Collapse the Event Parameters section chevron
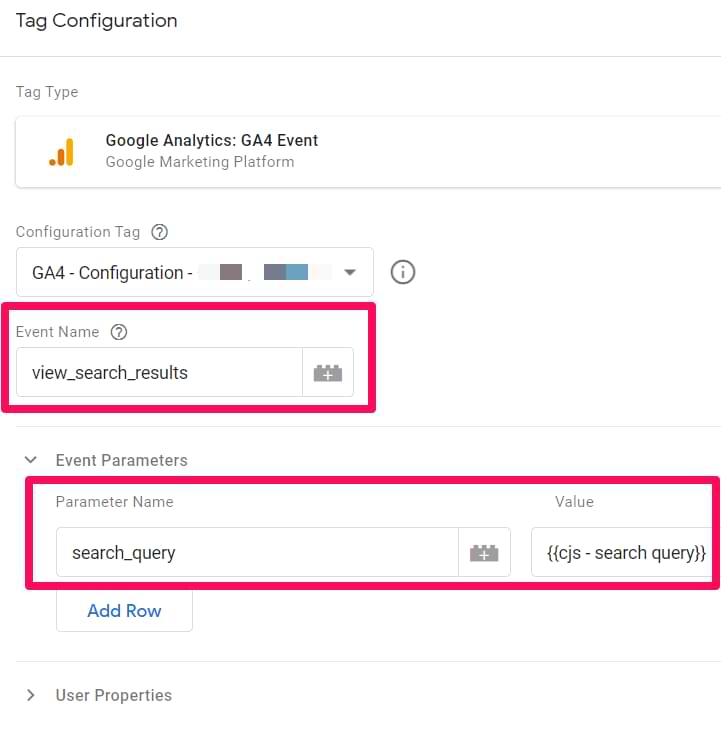The height and width of the screenshot is (729, 721). (x=31, y=460)
